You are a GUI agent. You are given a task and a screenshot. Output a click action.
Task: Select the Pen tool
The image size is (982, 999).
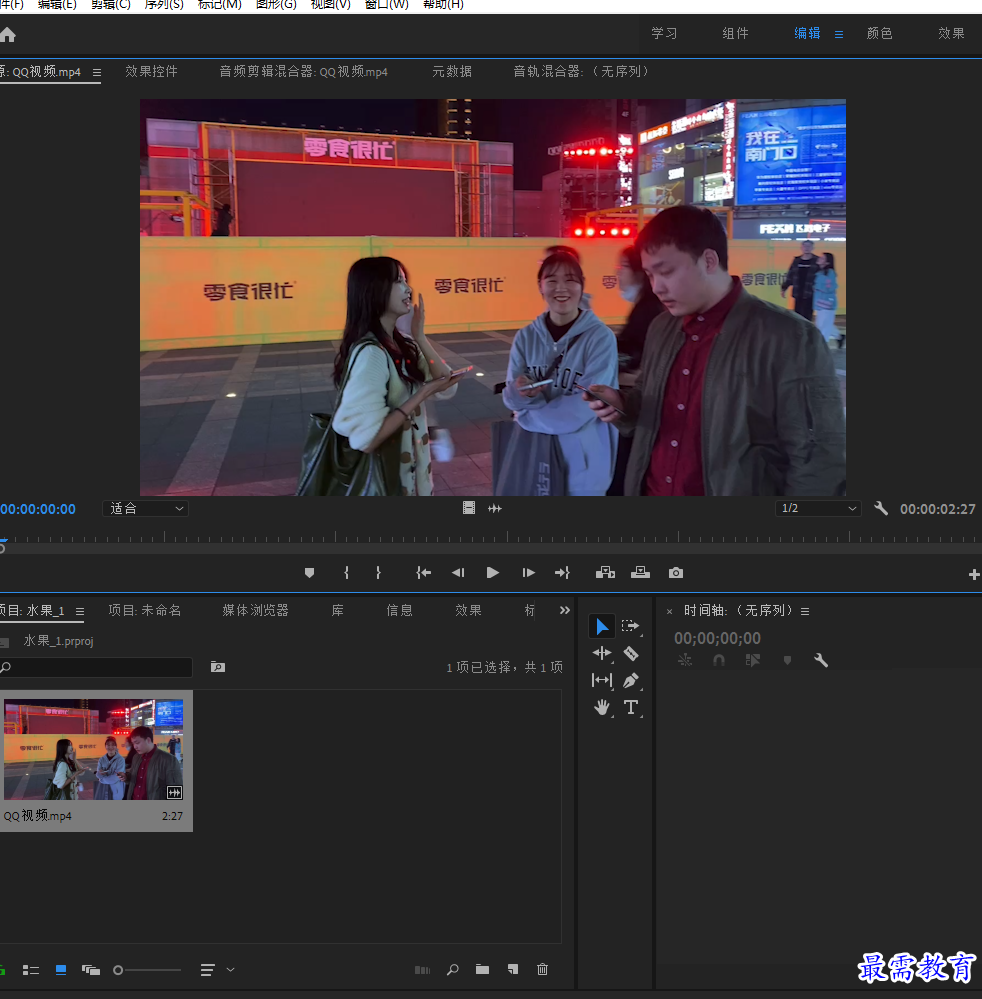tap(630, 680)
